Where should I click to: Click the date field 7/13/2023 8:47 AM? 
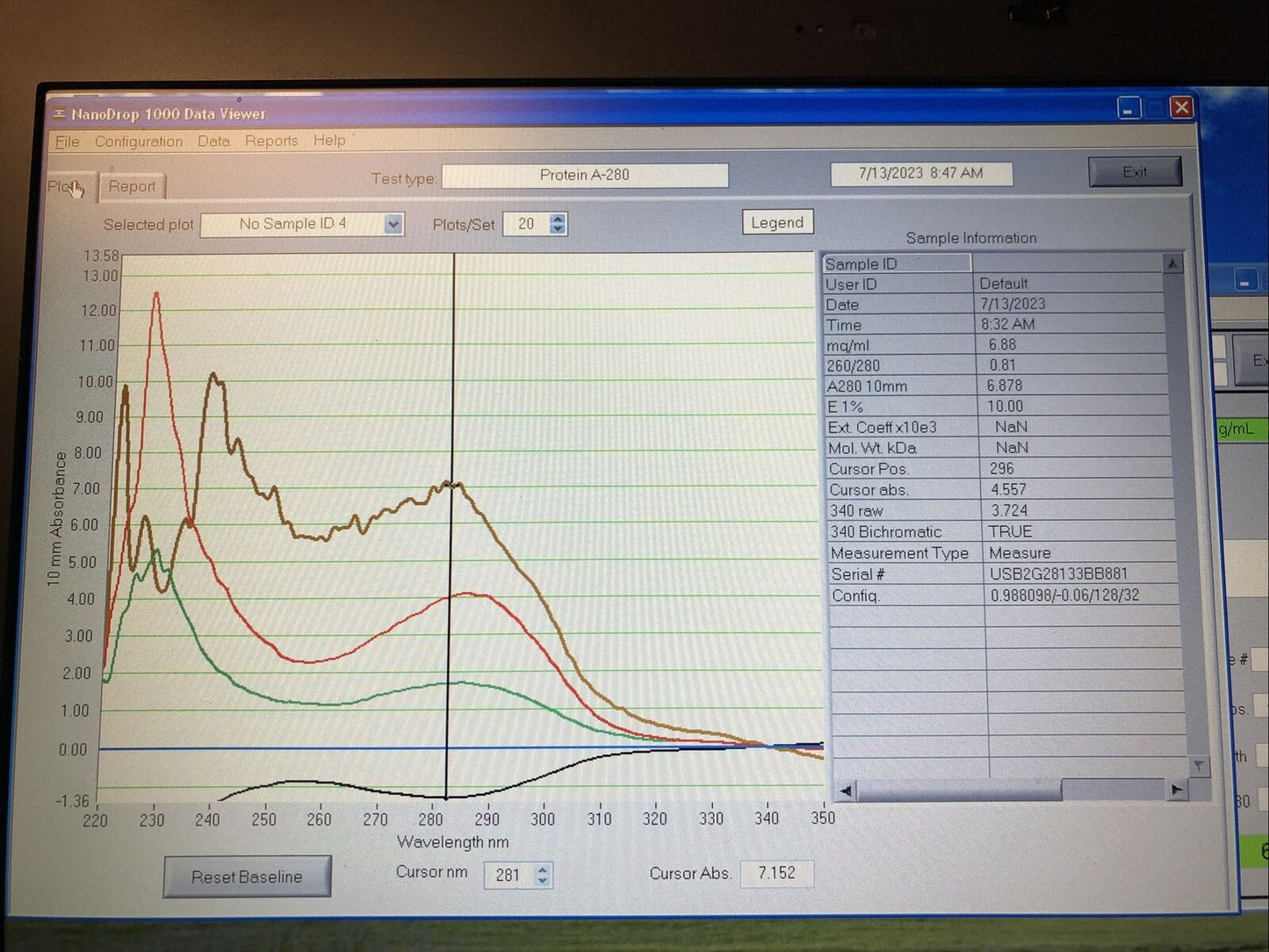tap(921, 173)
